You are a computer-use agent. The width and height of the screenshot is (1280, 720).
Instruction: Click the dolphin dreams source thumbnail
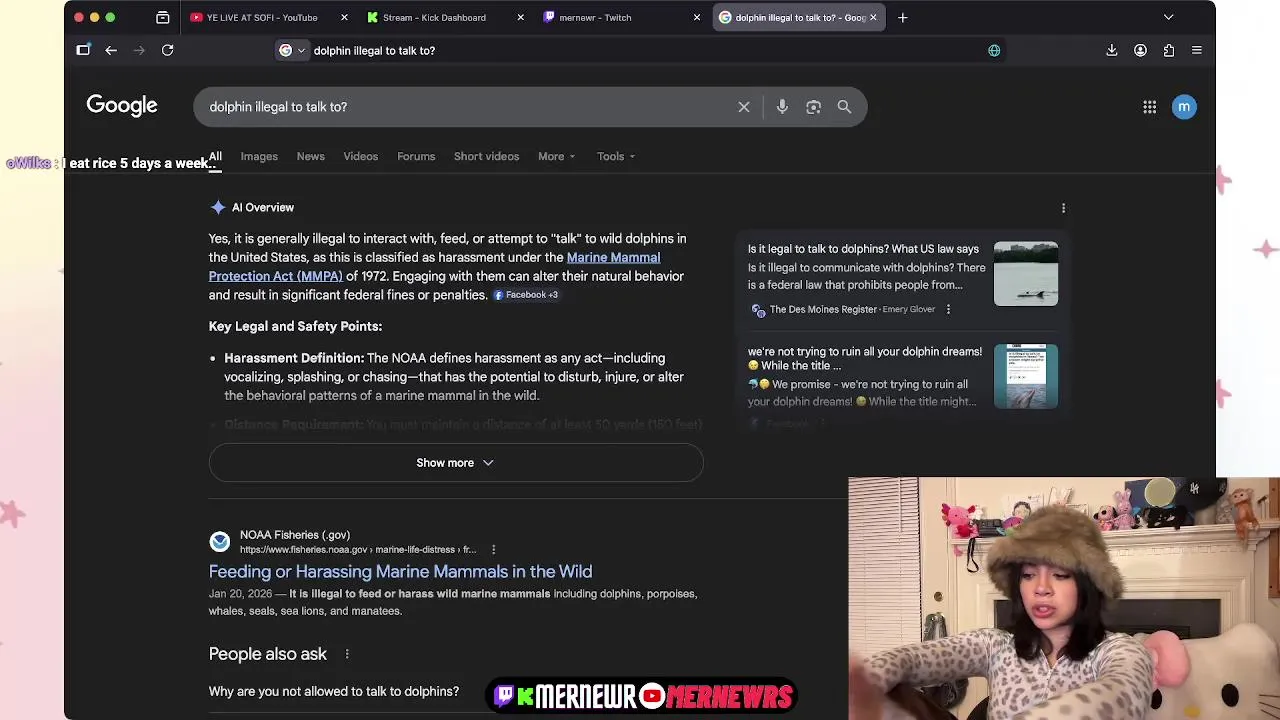1026,376
